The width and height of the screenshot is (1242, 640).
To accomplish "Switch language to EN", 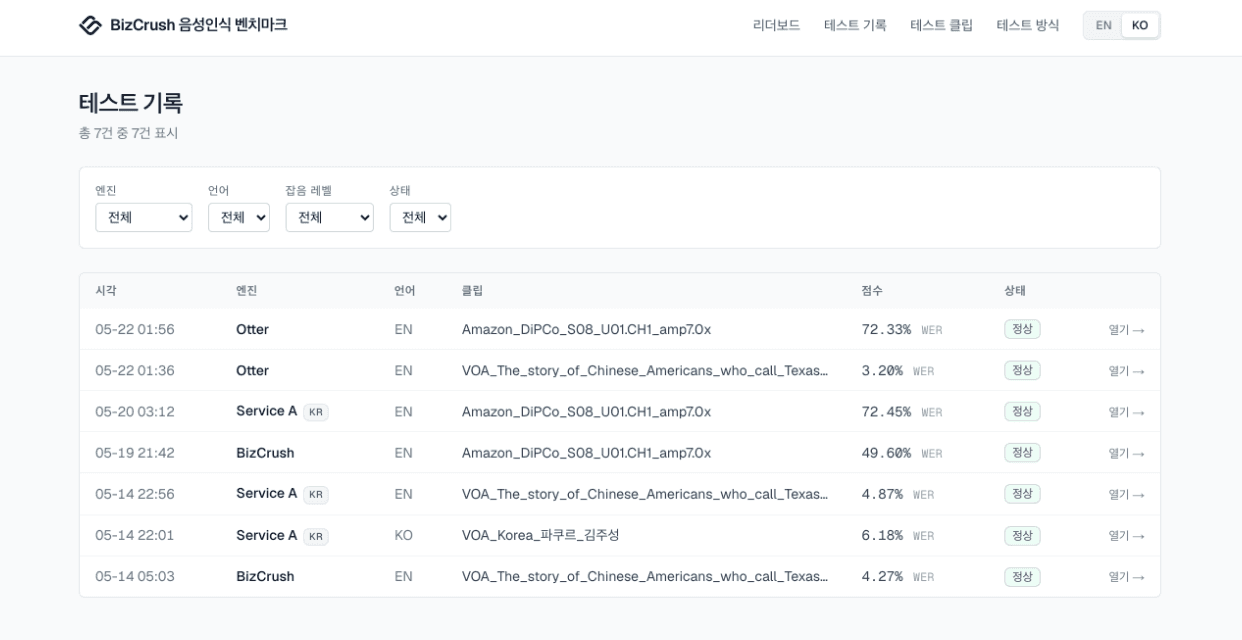I will [1103, 25].
